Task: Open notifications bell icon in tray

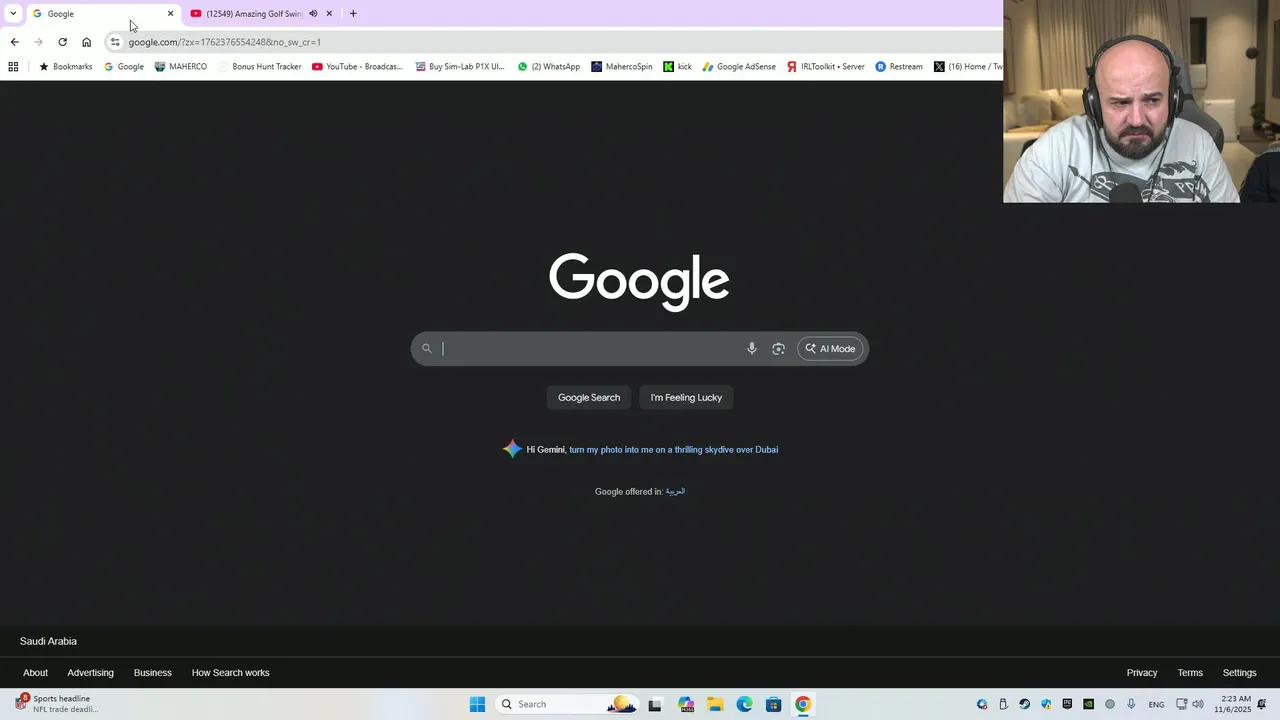Action: pos(1262,704)
